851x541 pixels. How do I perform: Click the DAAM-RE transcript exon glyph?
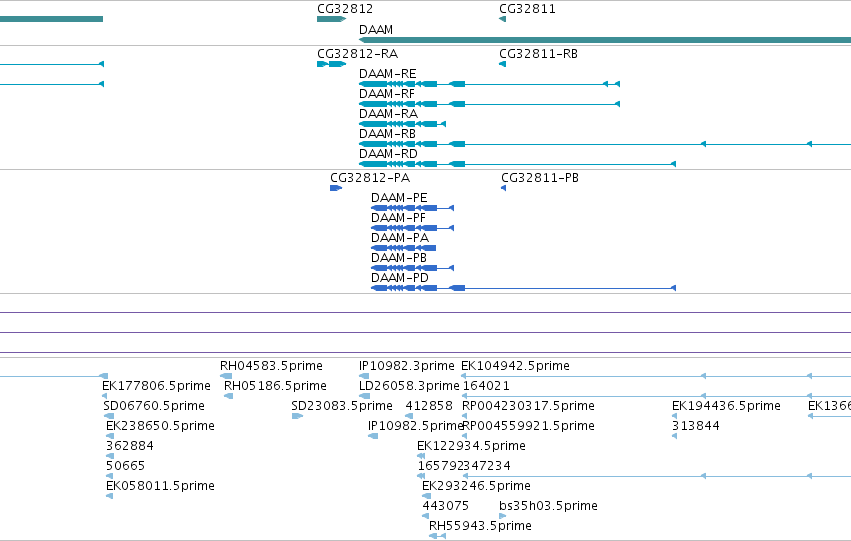pos(489,84)
